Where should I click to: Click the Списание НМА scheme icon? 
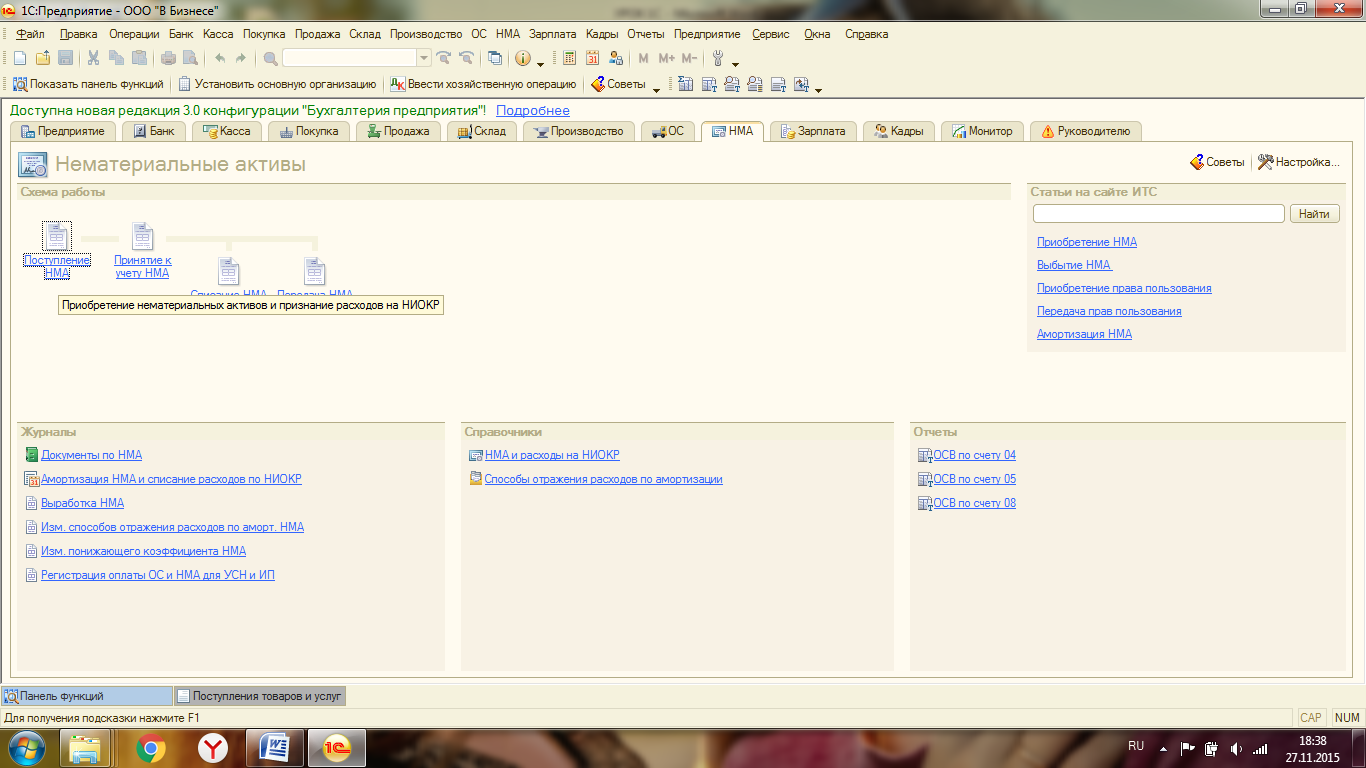(x=229, y=271)
